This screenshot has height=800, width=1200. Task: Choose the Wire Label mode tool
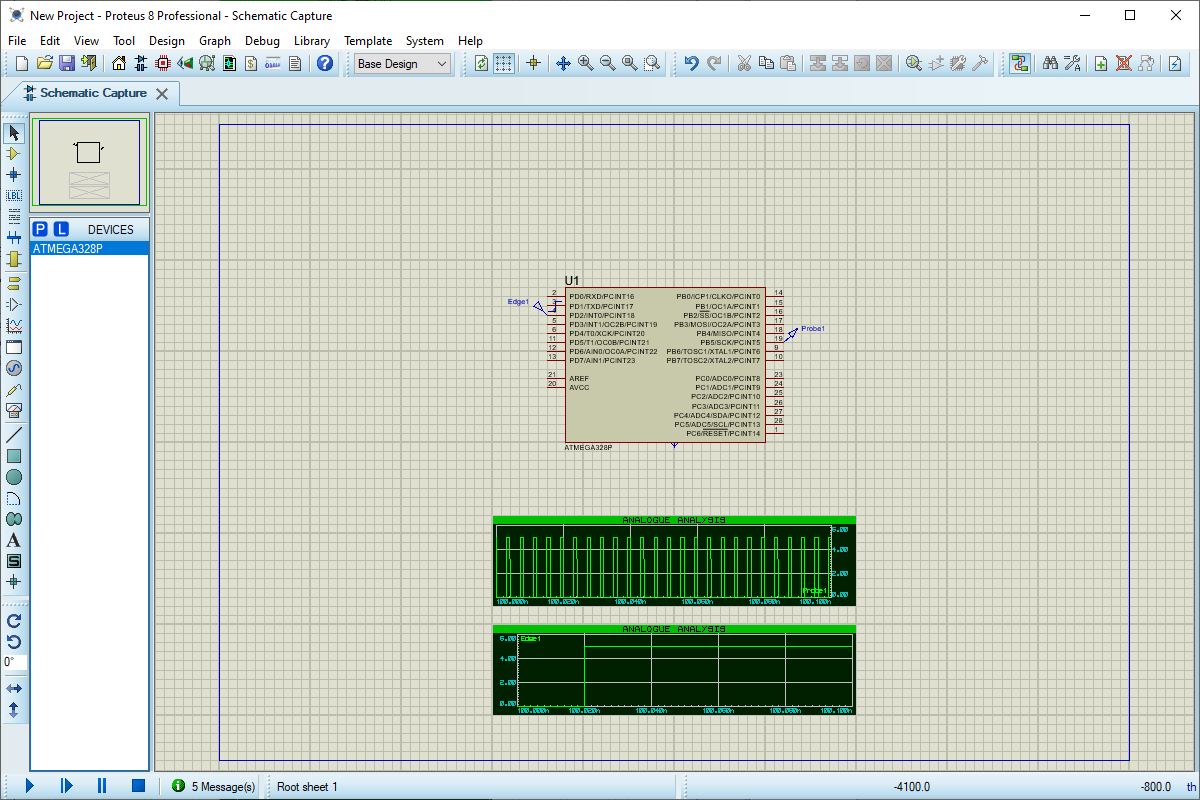[14, 195]
